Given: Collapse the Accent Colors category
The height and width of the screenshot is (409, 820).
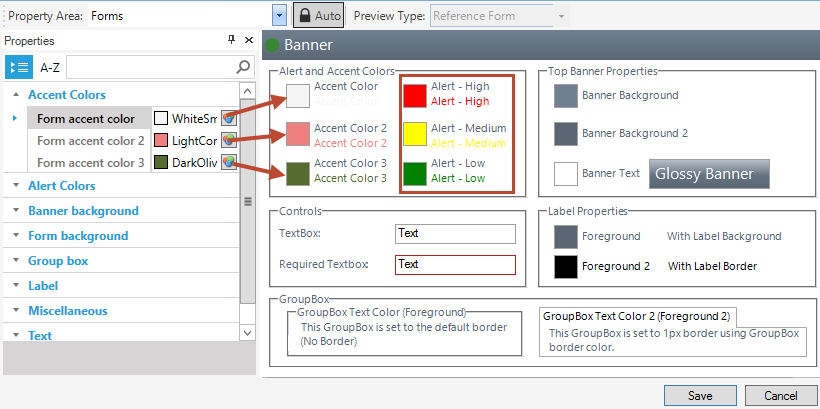Looking at the screenshot, I should coord(16,95).
